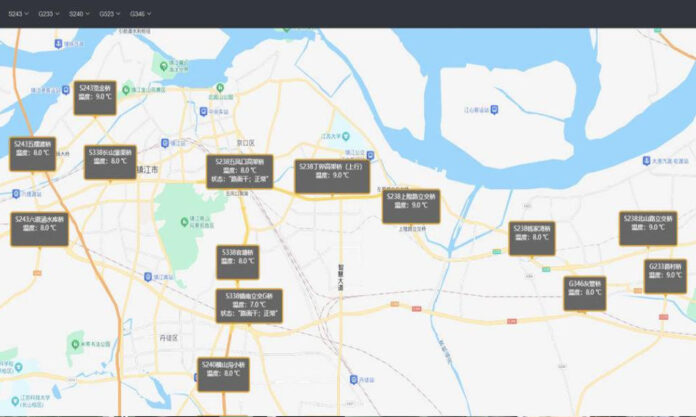Screen dimensions: 696x417
Task: Select the S238 北山路立交桥 temperature card
Action: coord(648,228)
